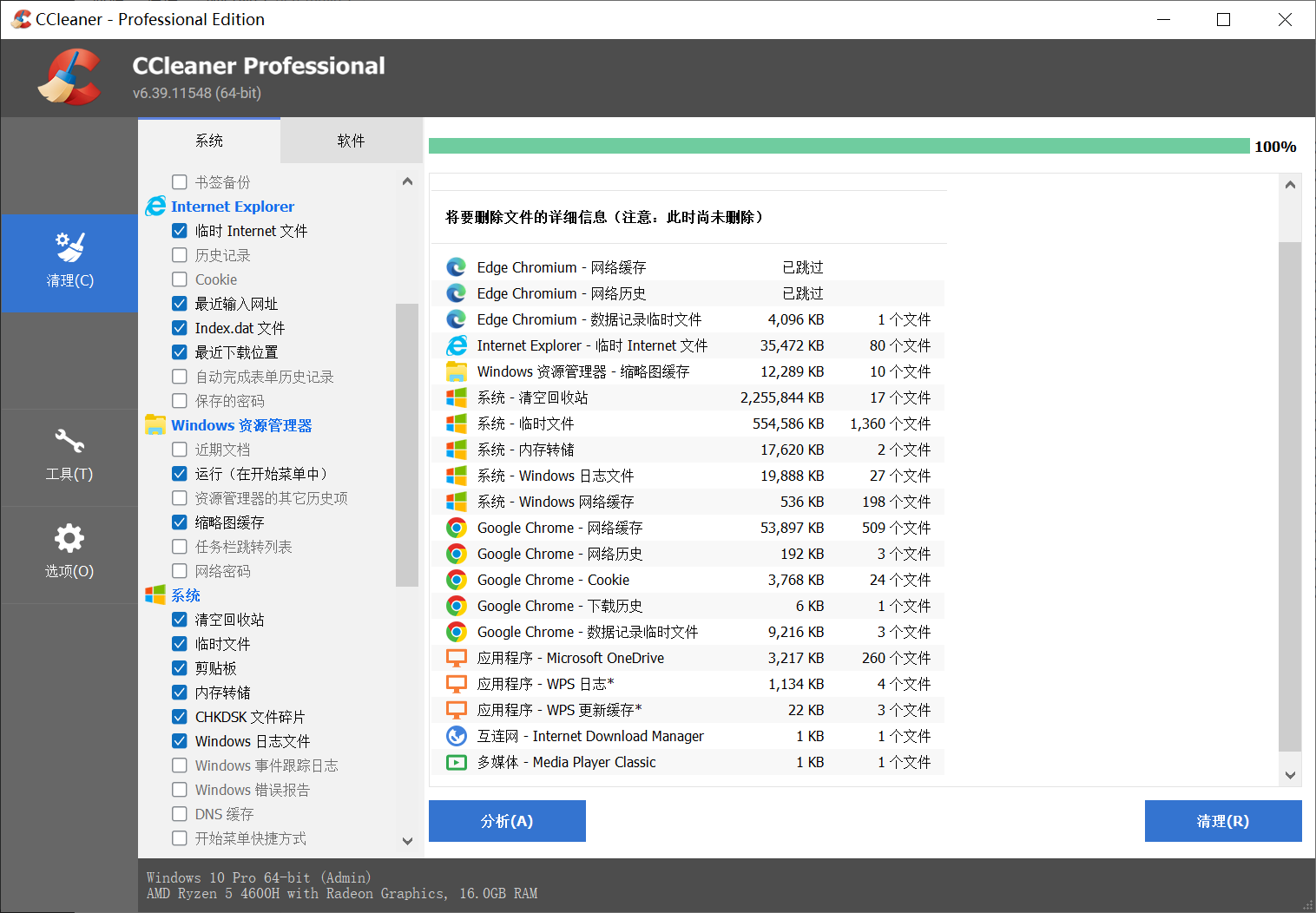Click up arrow of checklist scrollbar
This screenshot has width=1316, height=913.
pyautogui.click(x=407, y=181)
